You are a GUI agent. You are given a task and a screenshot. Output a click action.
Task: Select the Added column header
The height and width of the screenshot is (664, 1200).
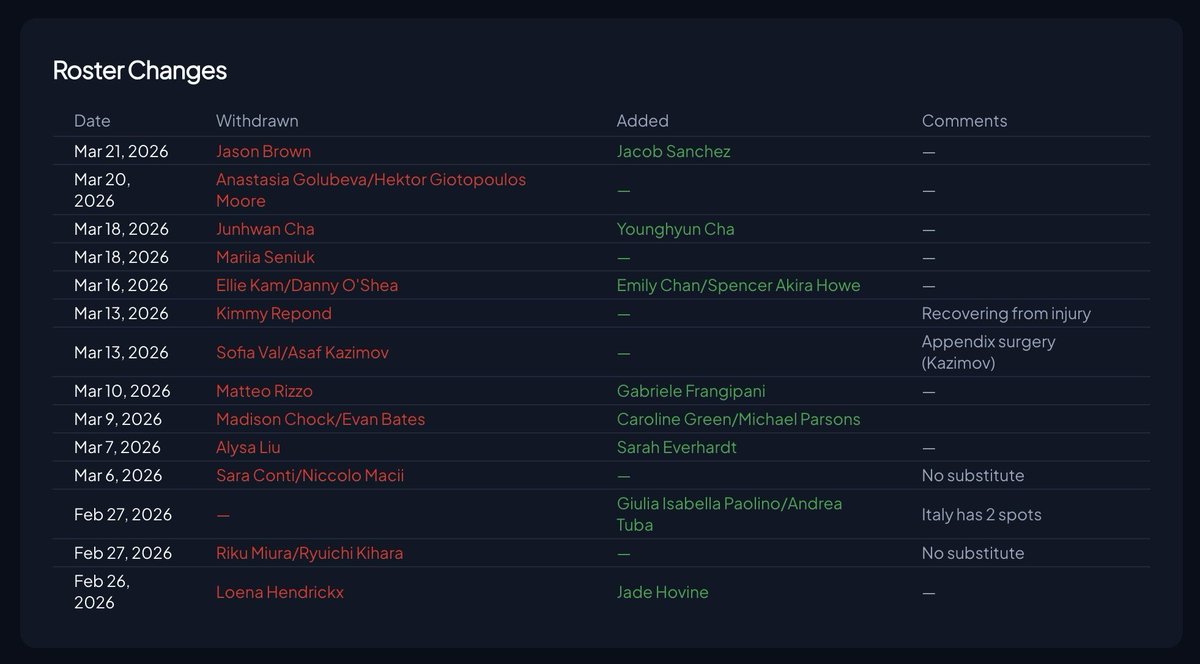pos(642,121)
